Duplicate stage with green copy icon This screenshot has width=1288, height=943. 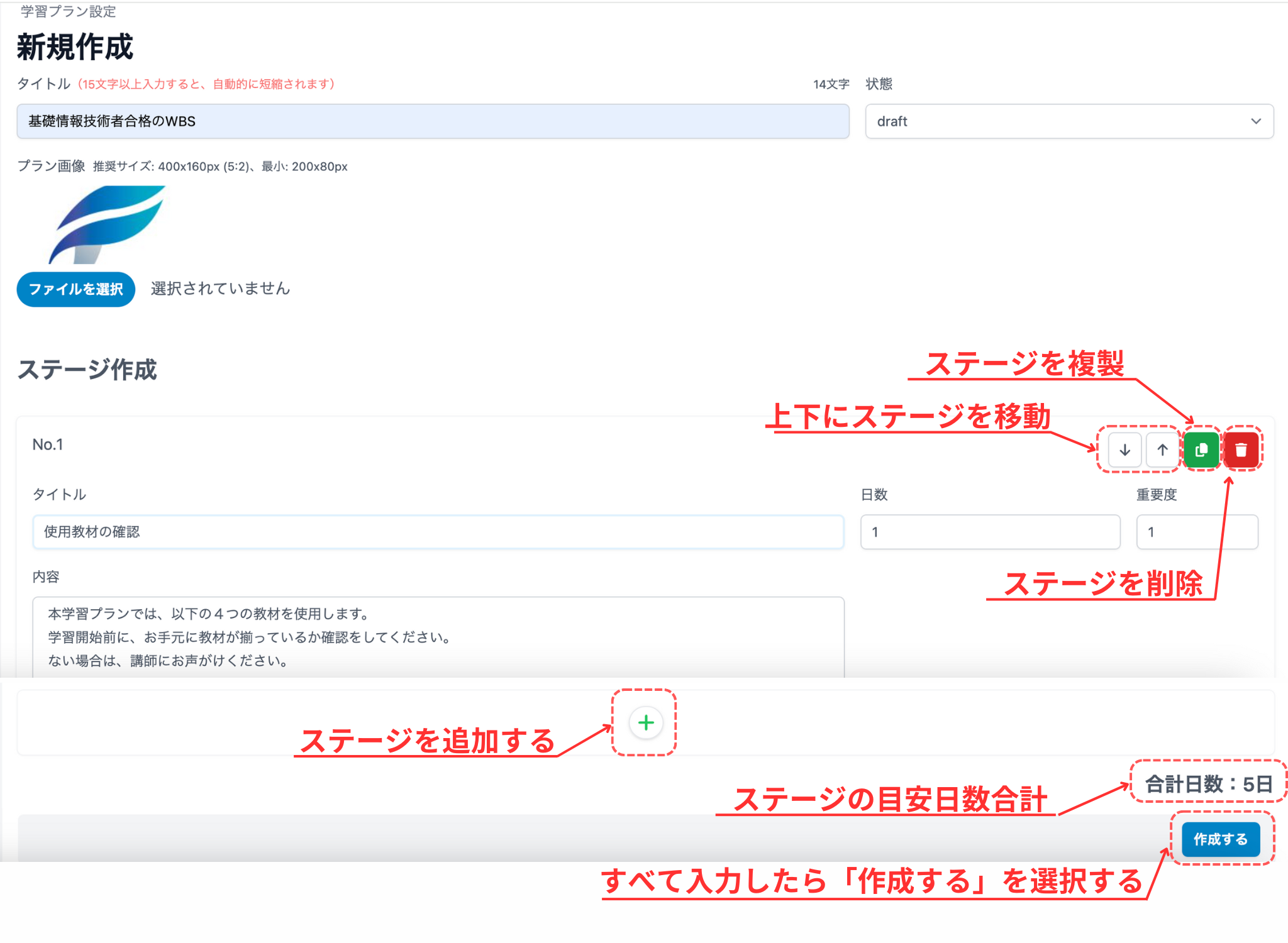[x=1201, y=449]
